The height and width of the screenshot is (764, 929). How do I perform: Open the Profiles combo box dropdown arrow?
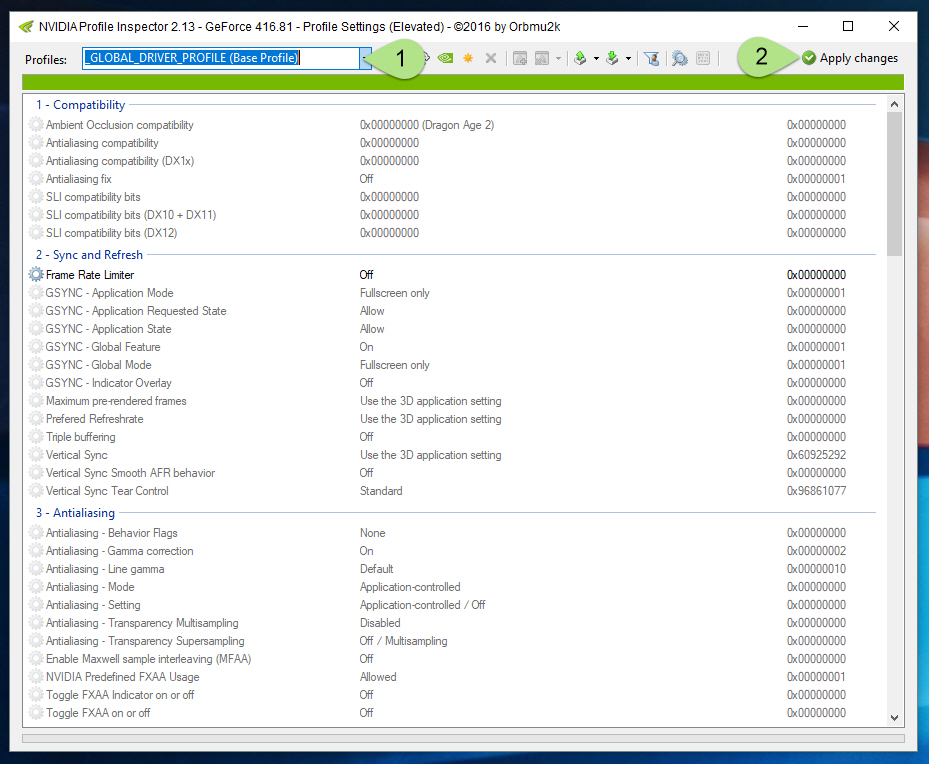coord(366,58)
